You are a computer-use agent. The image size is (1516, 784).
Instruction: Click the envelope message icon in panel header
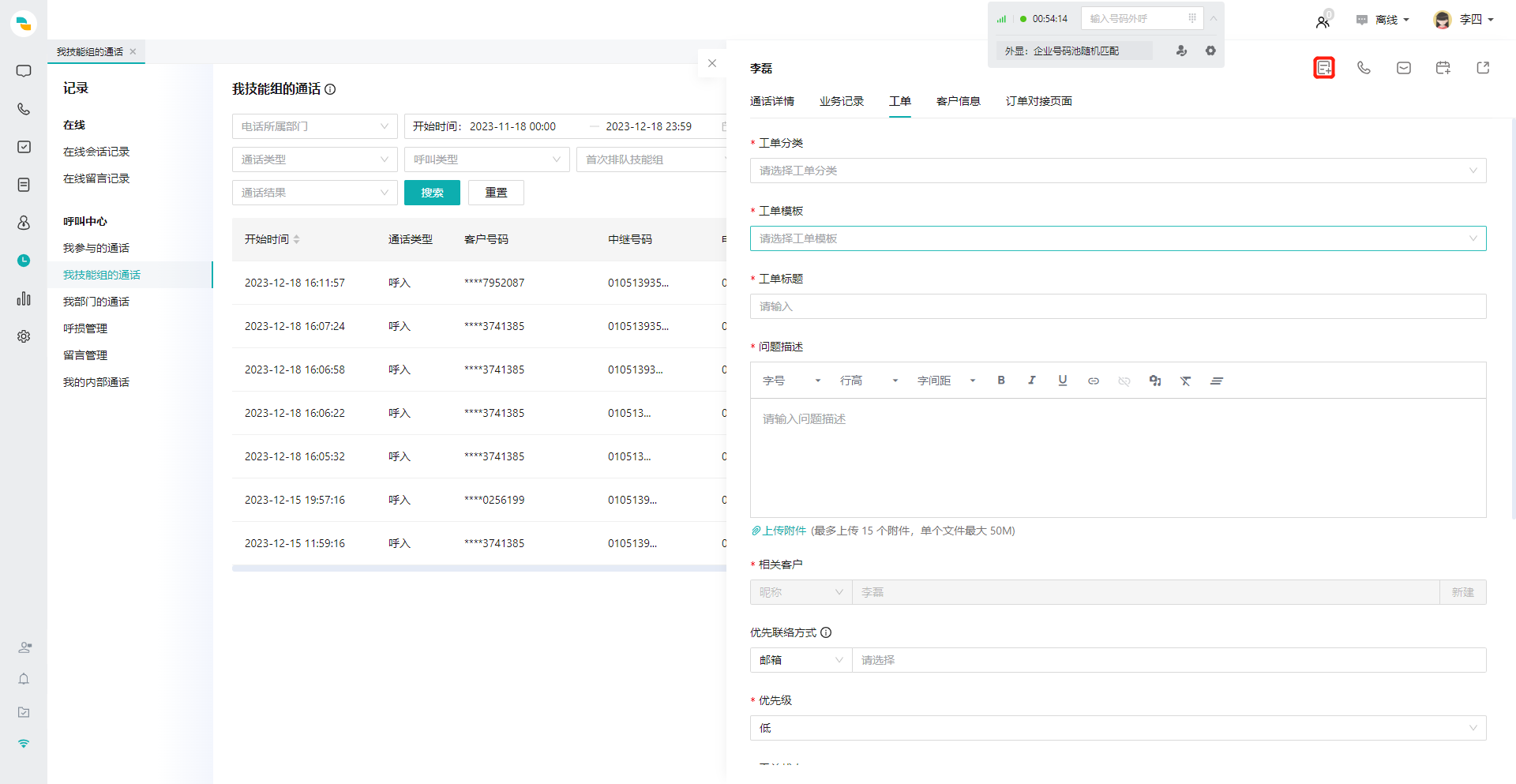click(x=1404, y=68)
